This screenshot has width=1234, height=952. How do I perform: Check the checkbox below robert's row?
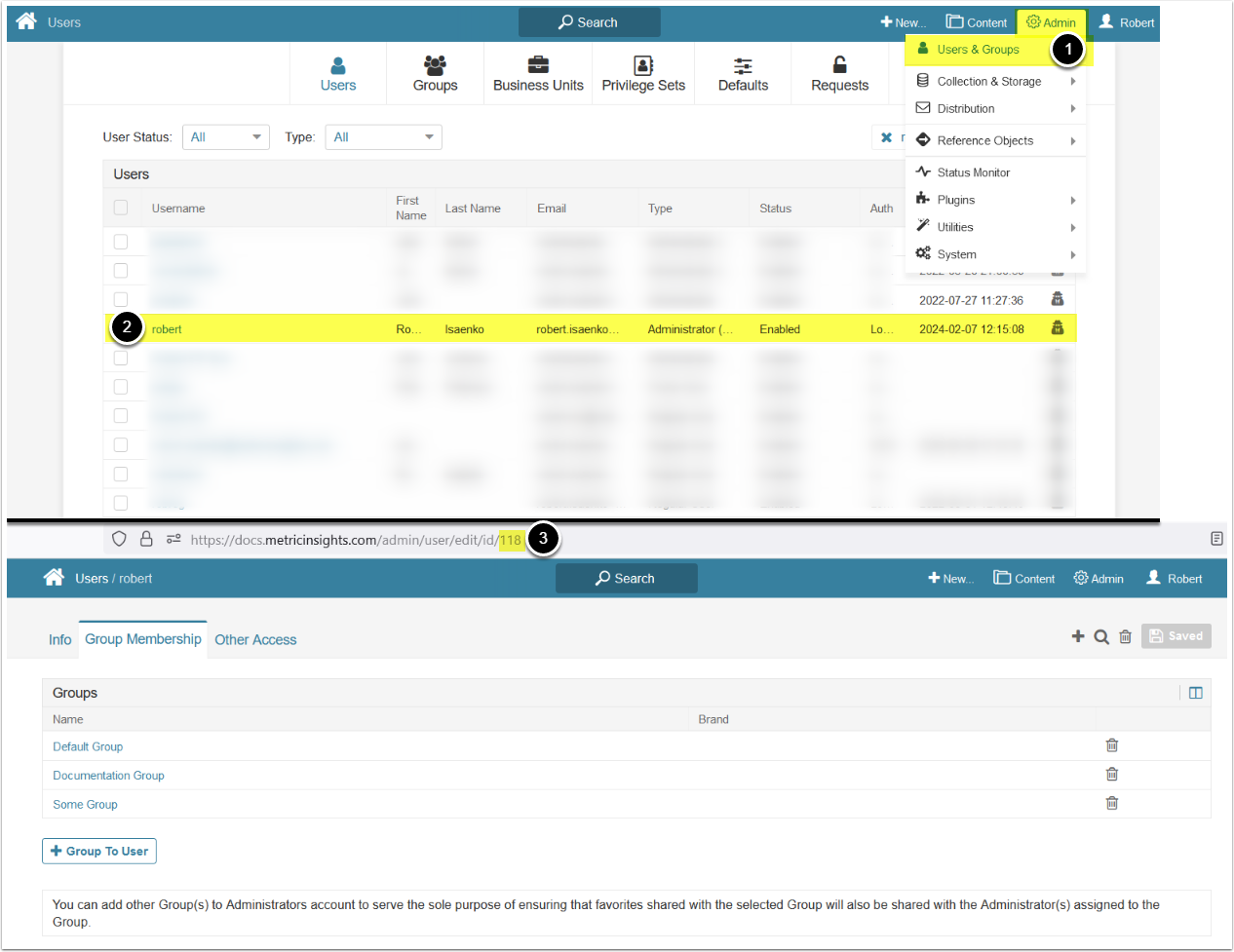121,359
